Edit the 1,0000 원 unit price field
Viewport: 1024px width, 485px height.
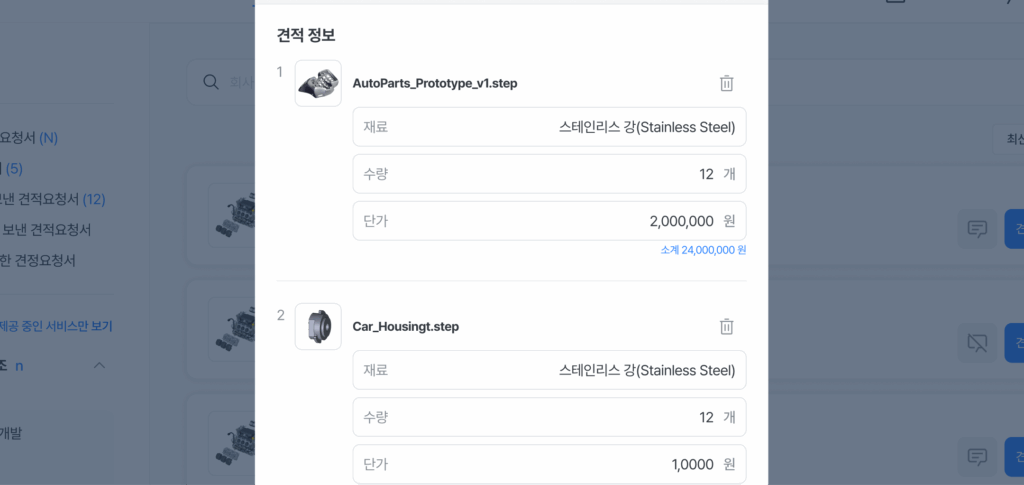click(x=549, y=464)
